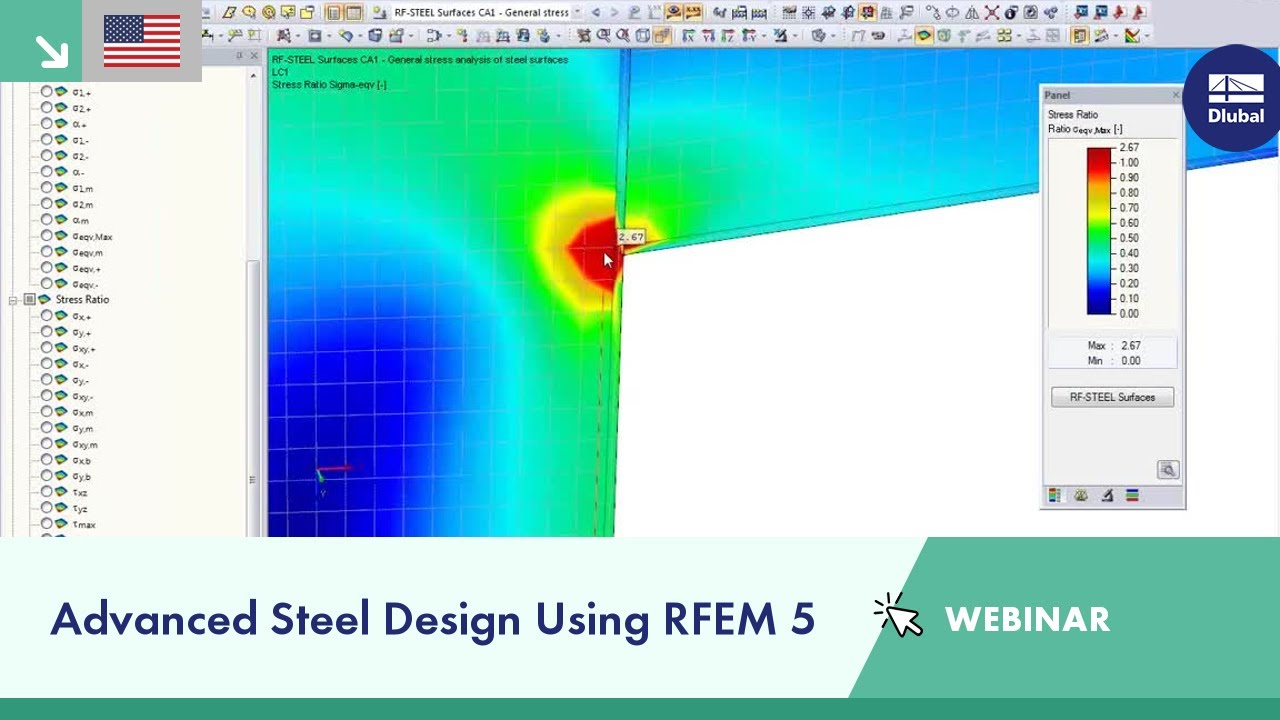Screen dimensions: 1280x720
Task: Select the σ1,m tree row label
Action: click(83, 189)
